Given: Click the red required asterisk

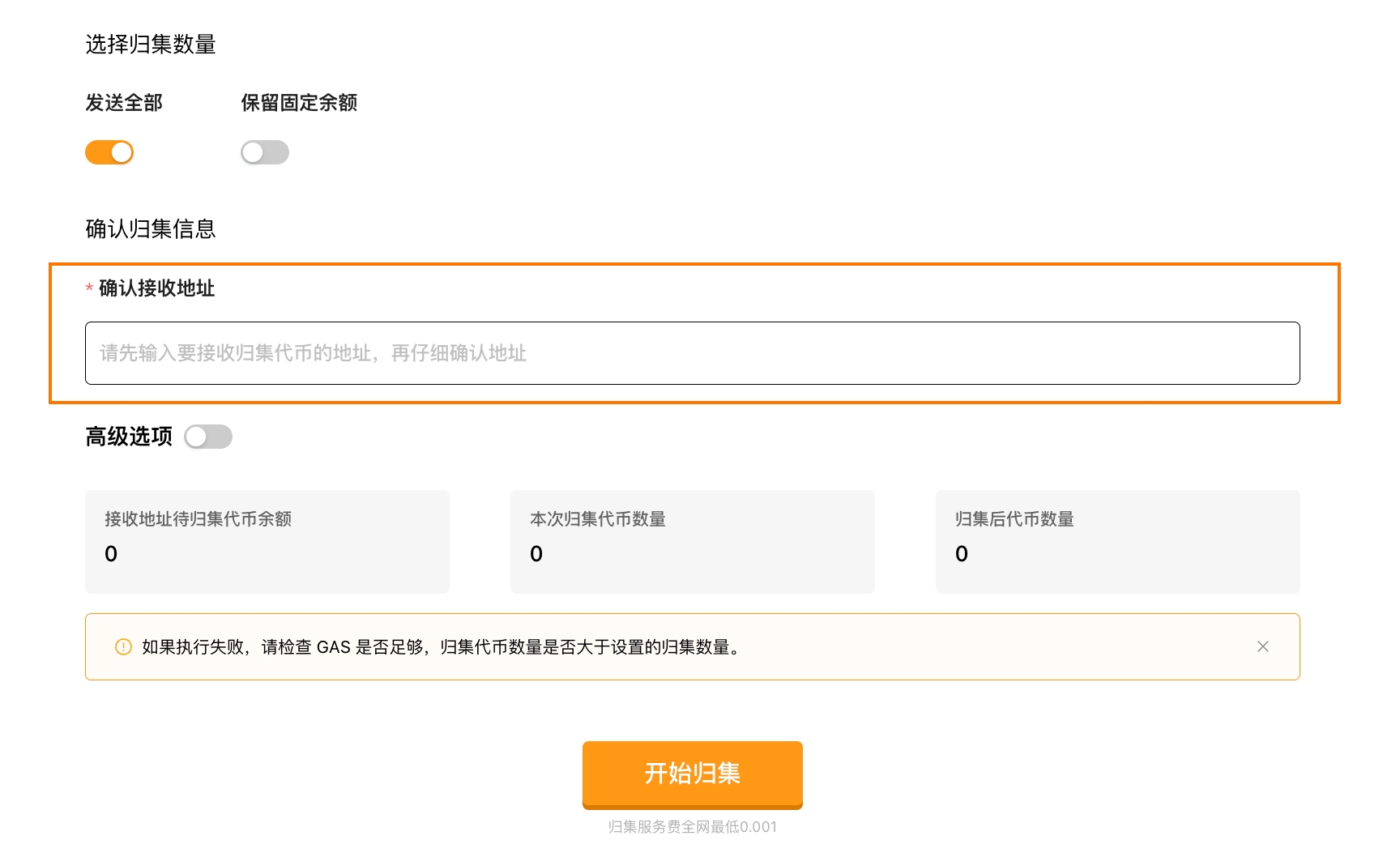Looking at the screenshot, I should click(89, 288).
